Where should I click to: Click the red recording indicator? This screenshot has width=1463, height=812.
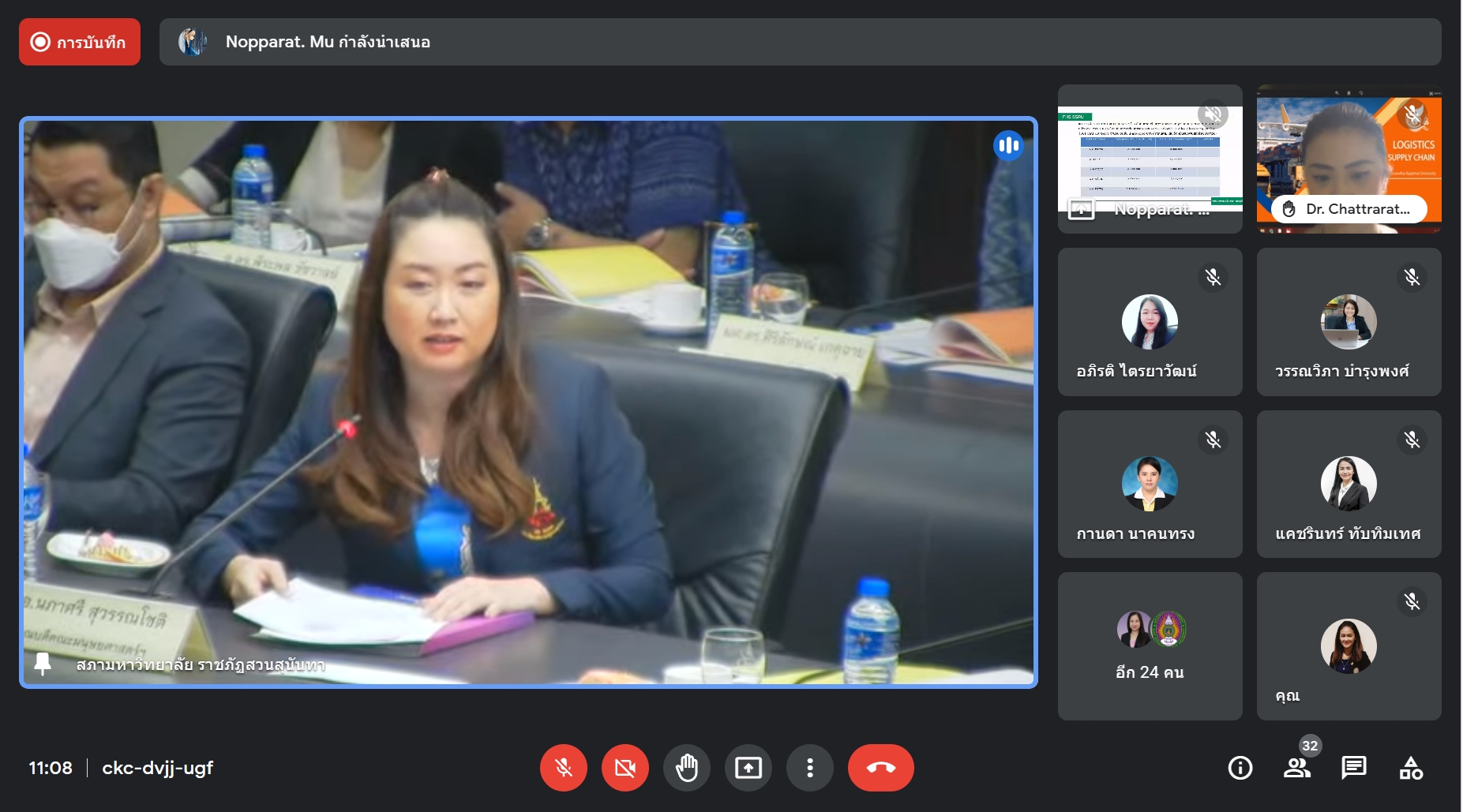80,42
